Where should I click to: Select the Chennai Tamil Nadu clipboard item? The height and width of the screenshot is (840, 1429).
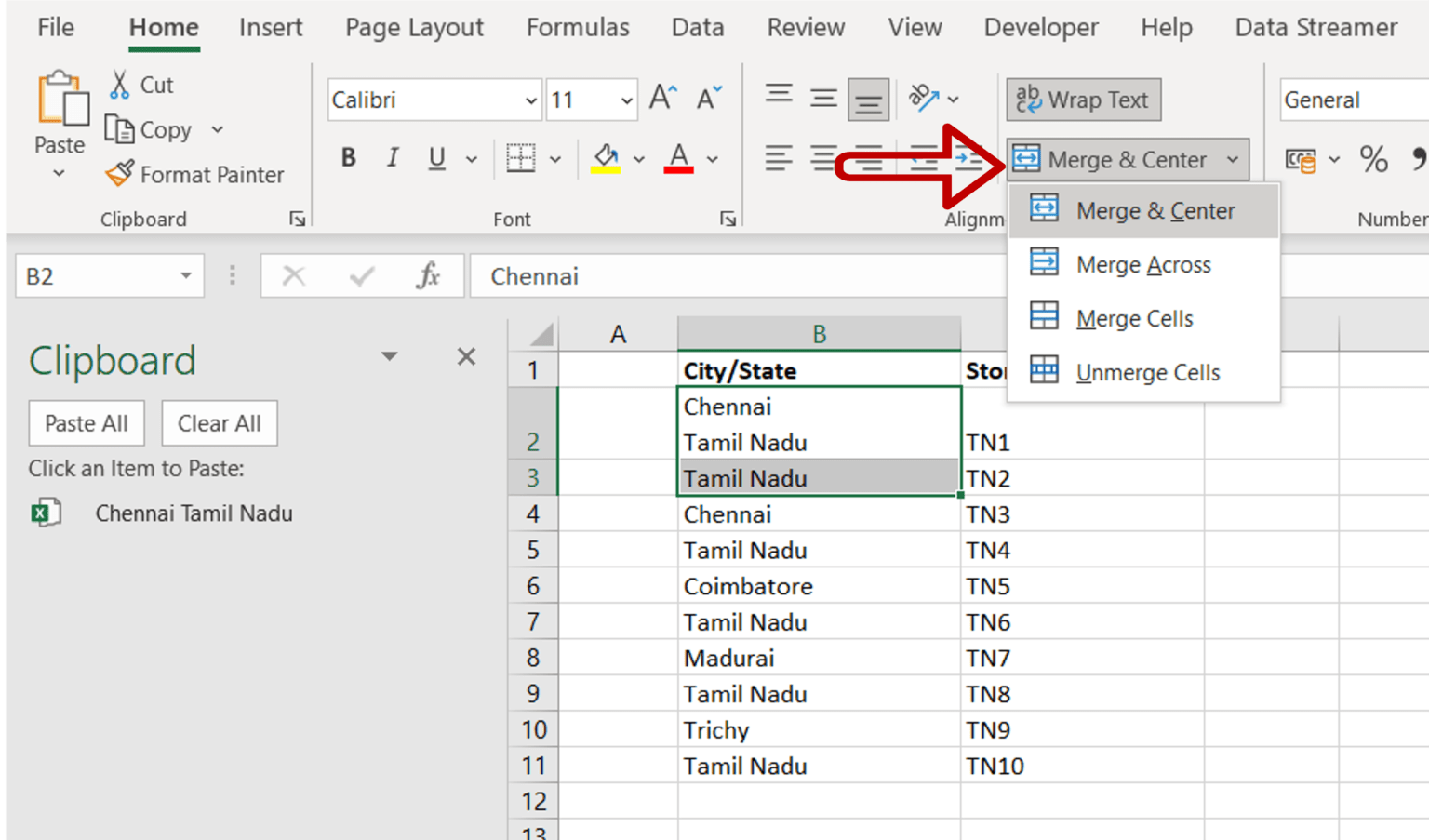click(x=194, y=513)
